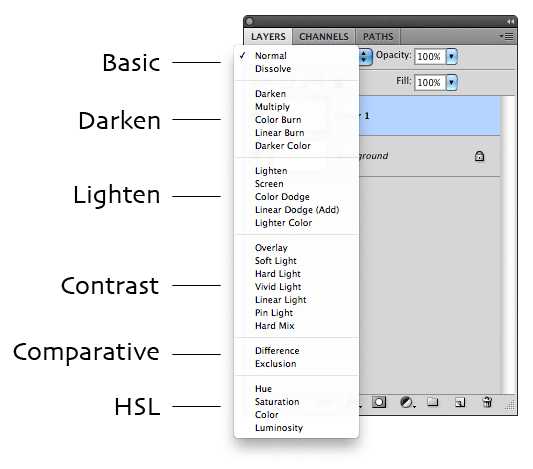Click the blend mode dropdown stepper arrows
Image resolution: width=533 pixels, height=469 pixels.
coord(364,56)
